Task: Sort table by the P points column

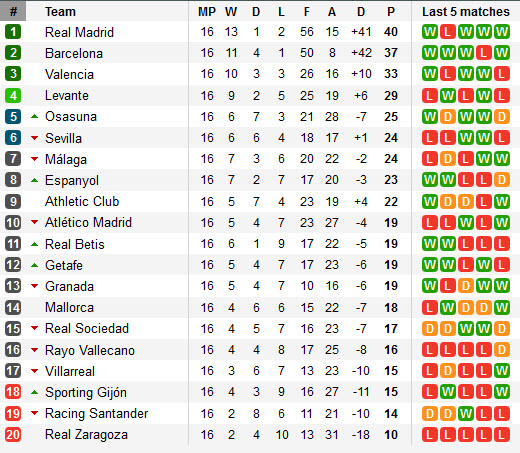Action: click(x=391, y=12)
